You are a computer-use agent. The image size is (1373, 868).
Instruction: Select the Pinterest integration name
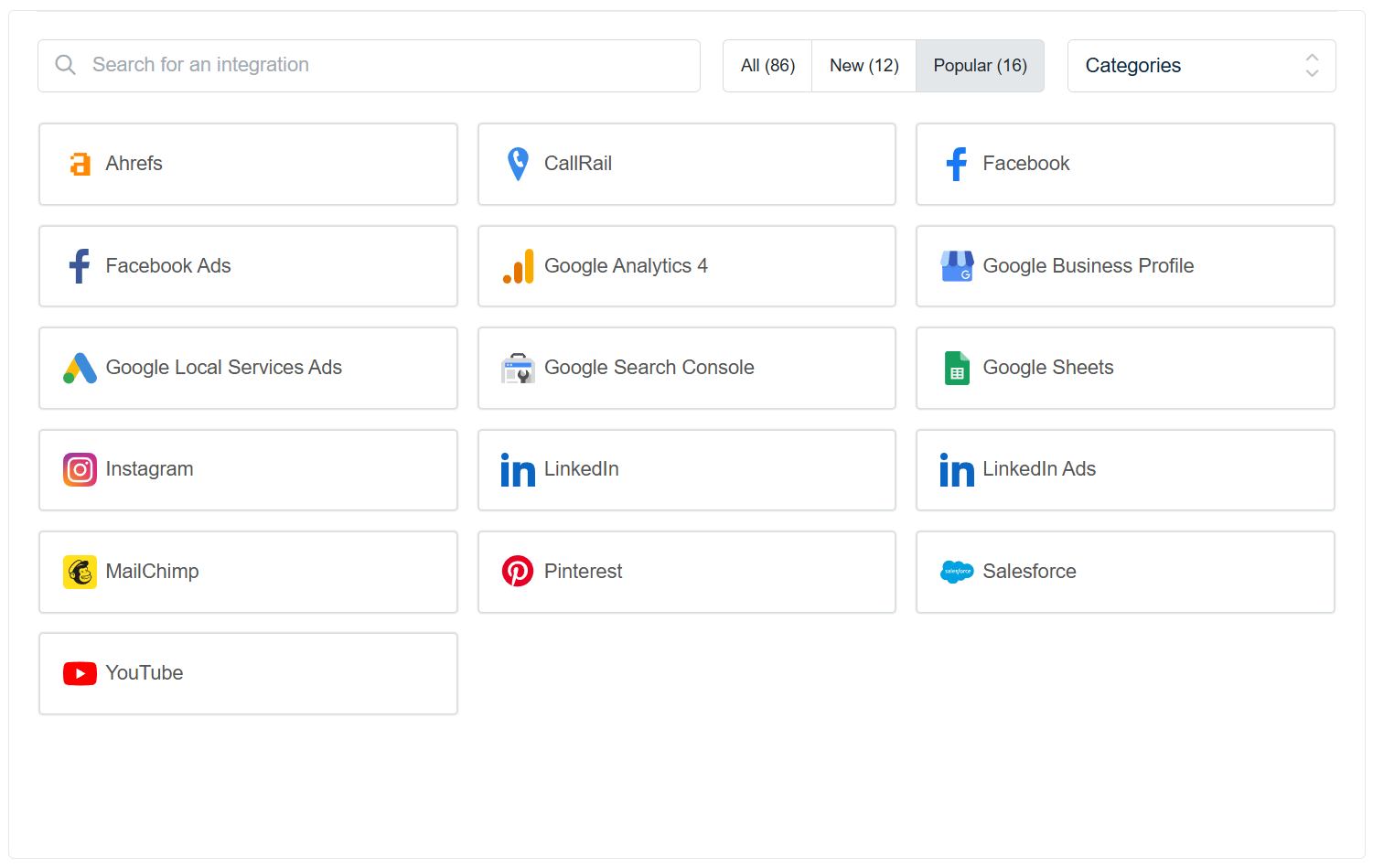[584, 572]
